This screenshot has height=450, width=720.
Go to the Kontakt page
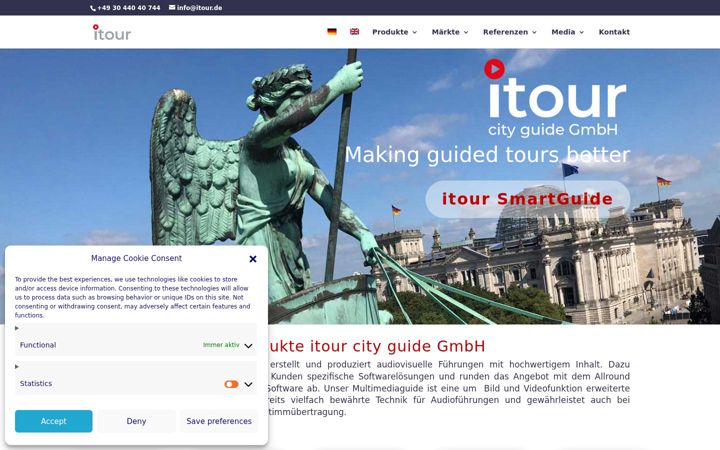click(614, 32)
